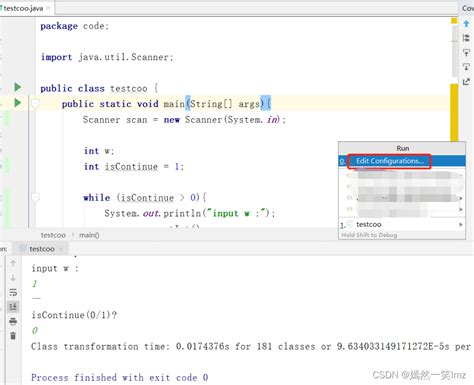This screenshot has width=474, height=385.
Task: Switch to the testcoo run console tab
Action: click(41, 249)
